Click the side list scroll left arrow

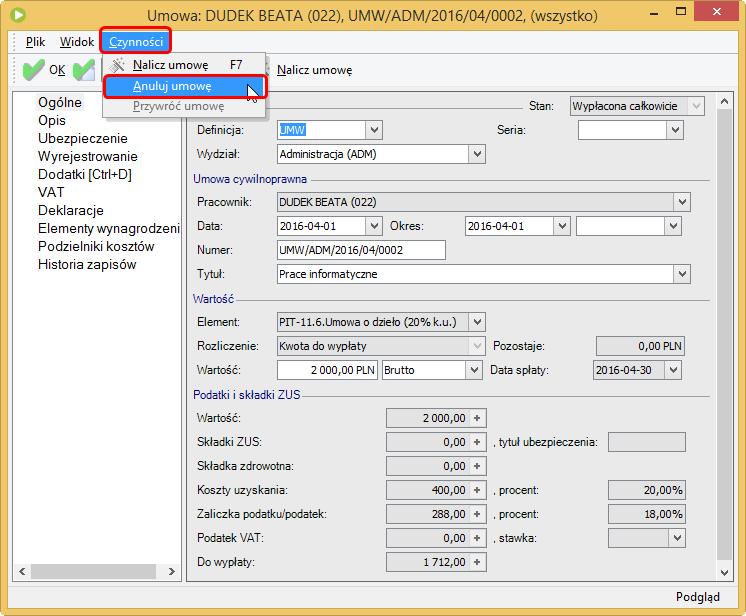pos(22,571)
